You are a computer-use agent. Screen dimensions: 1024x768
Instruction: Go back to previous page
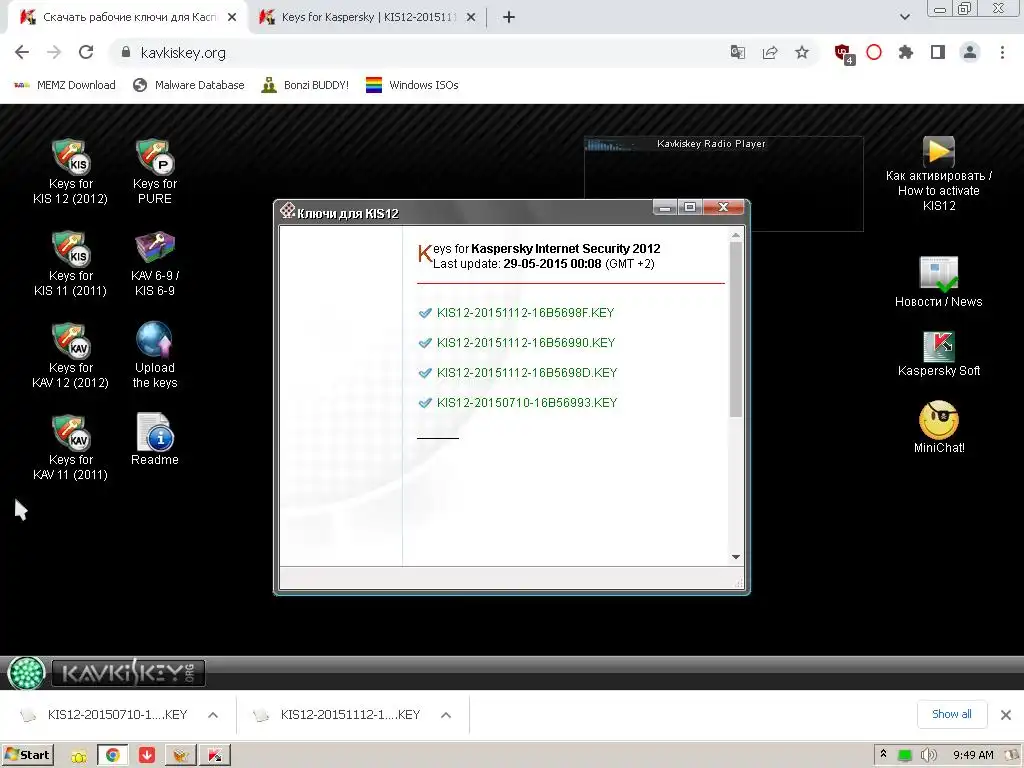pos(22,52)
